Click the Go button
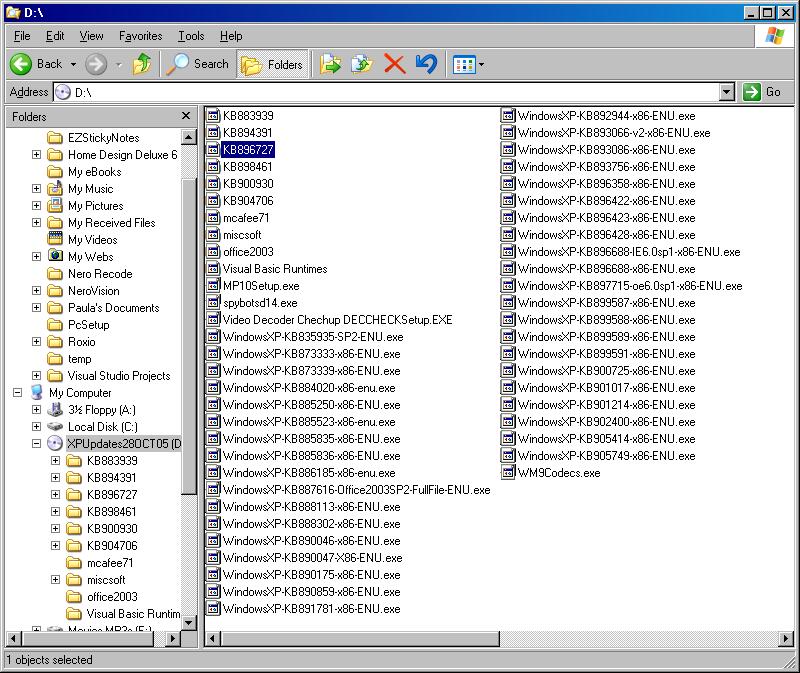This screenshot has height=673, width=800. [761, 92]
